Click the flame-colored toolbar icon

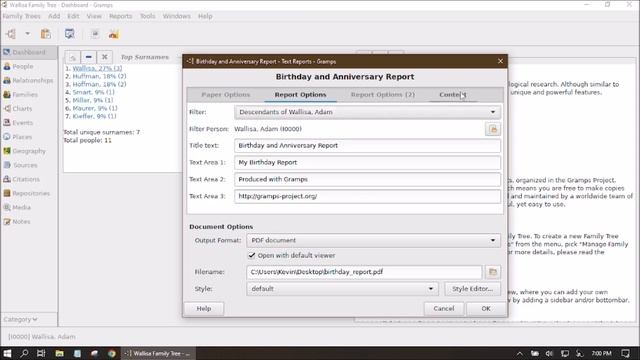click(x=113, y=34)
